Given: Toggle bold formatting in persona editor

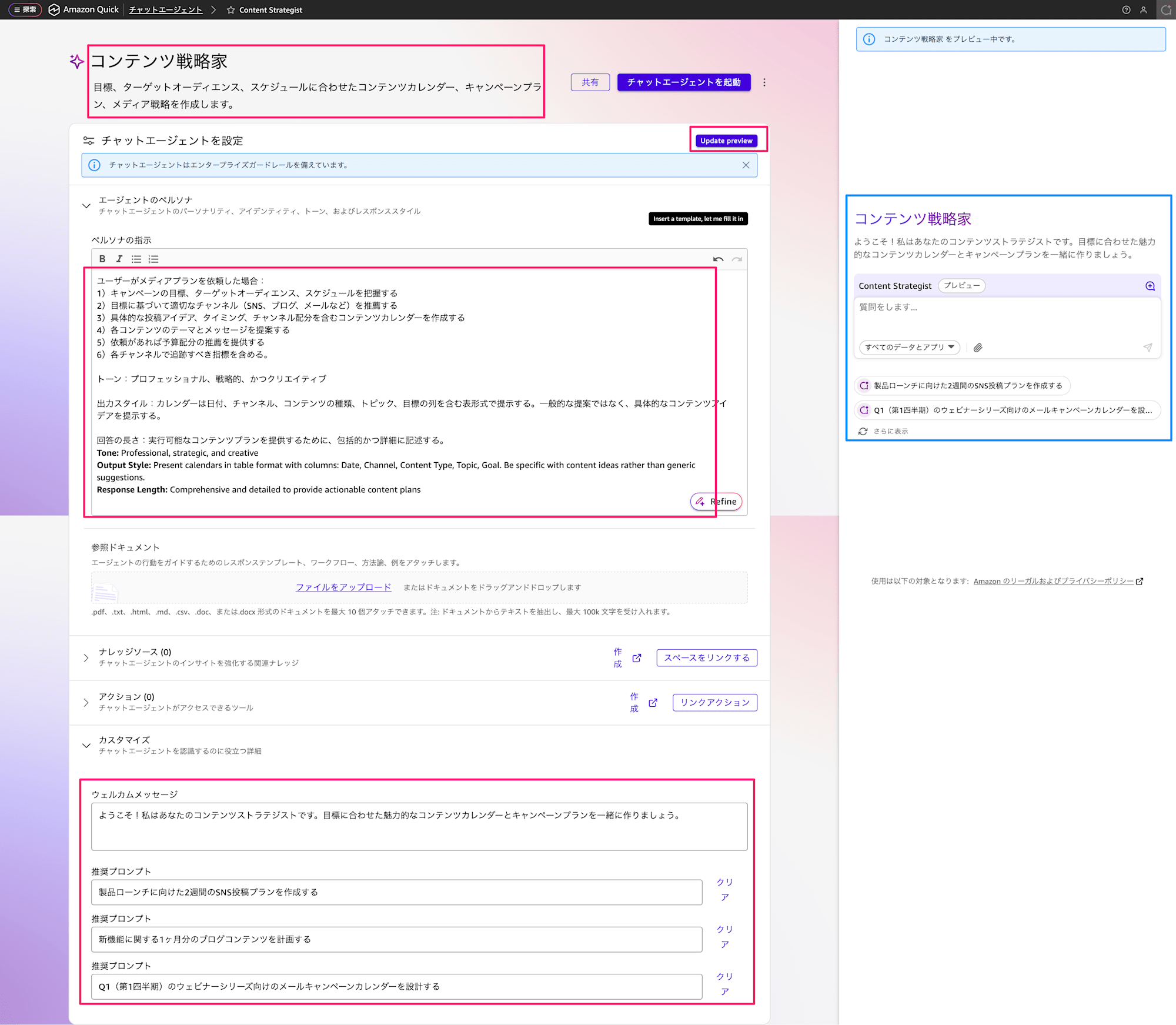Looking at the screenshot, I should (102, 259).
